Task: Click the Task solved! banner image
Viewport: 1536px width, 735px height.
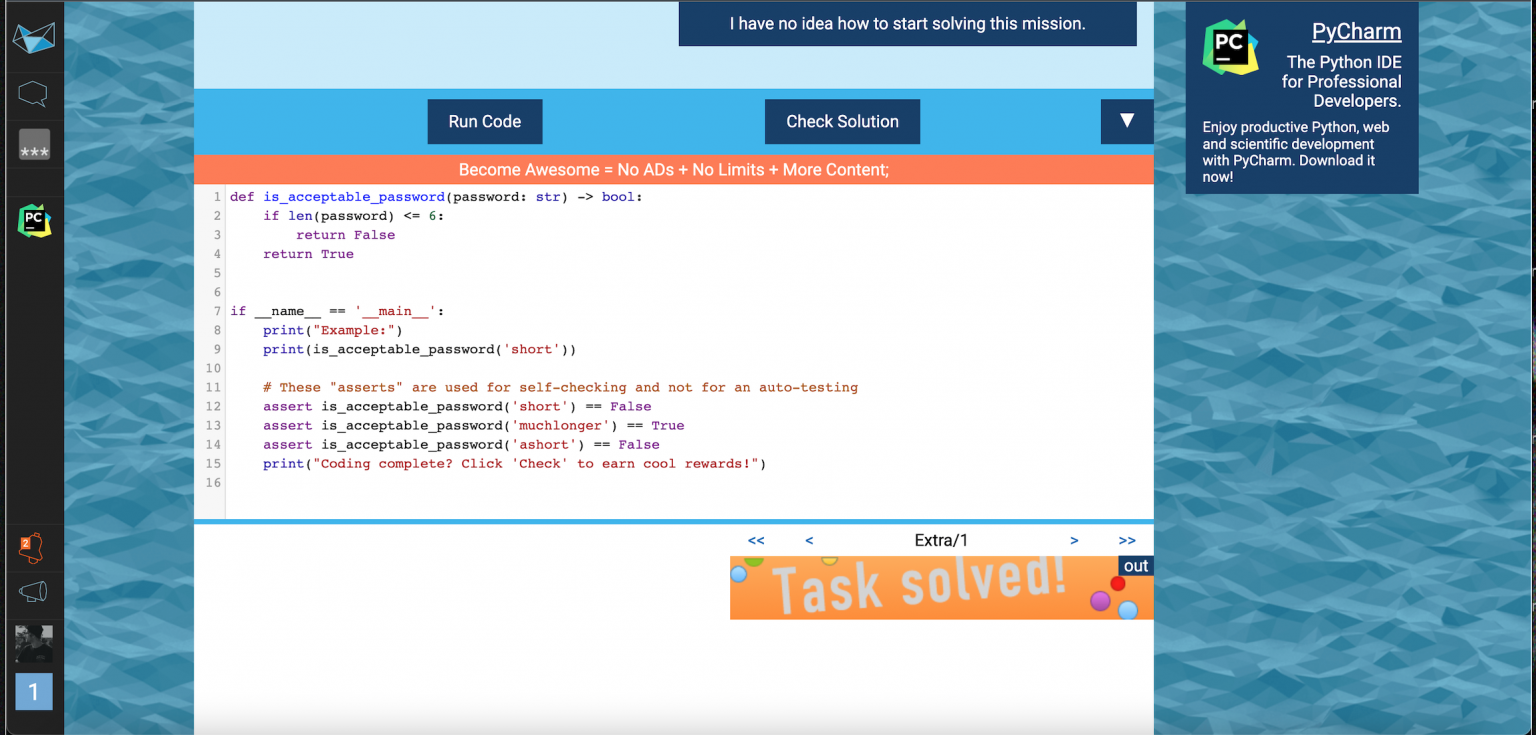Action: coord(941,587)
